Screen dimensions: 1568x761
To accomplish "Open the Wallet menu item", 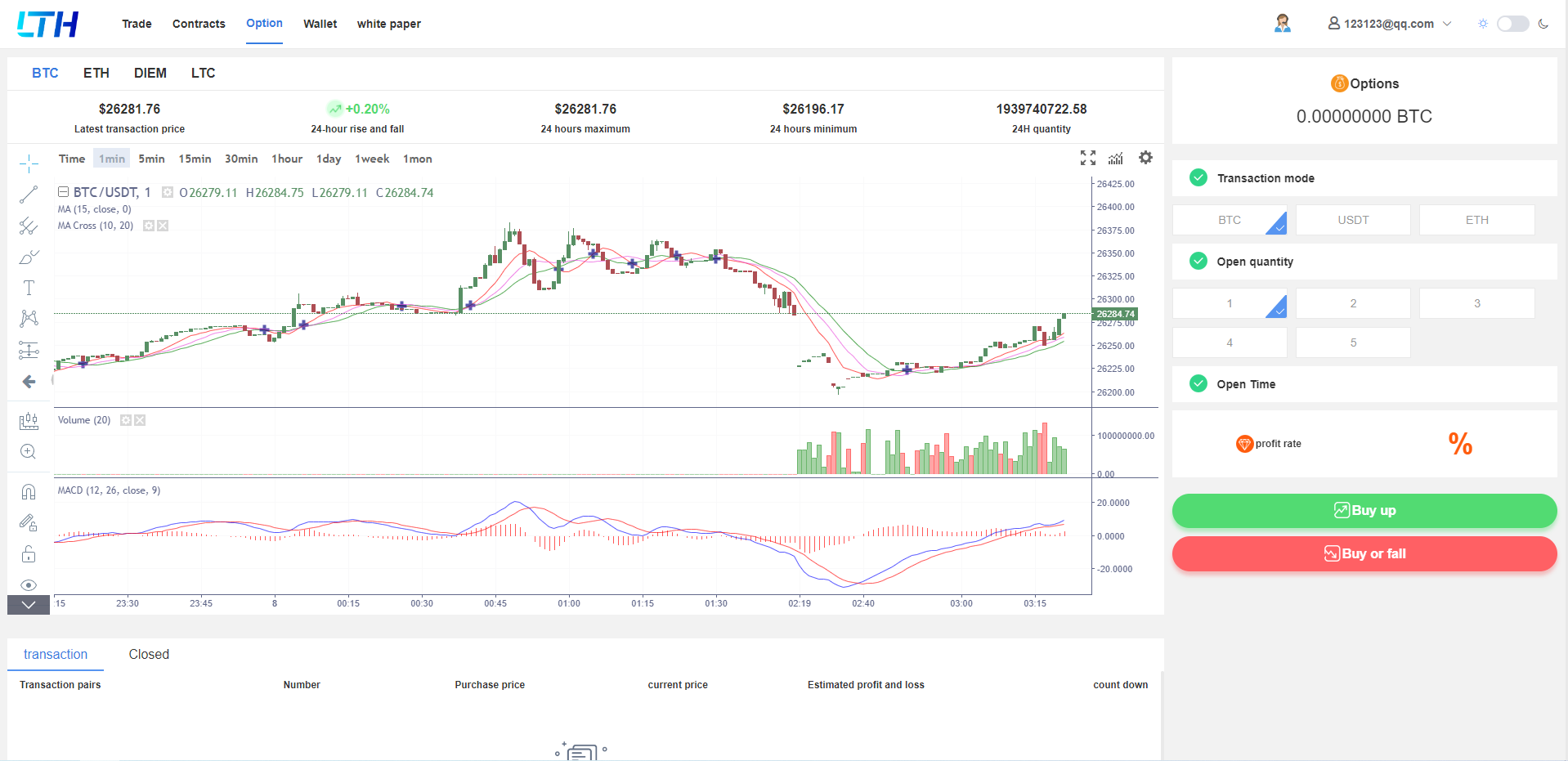I will click(320, 24).
